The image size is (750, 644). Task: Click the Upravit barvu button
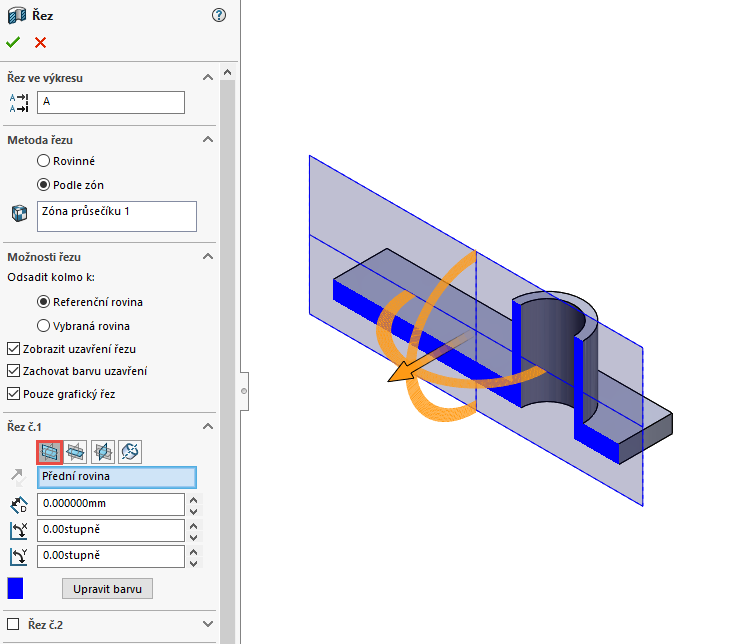pos(107,589)
